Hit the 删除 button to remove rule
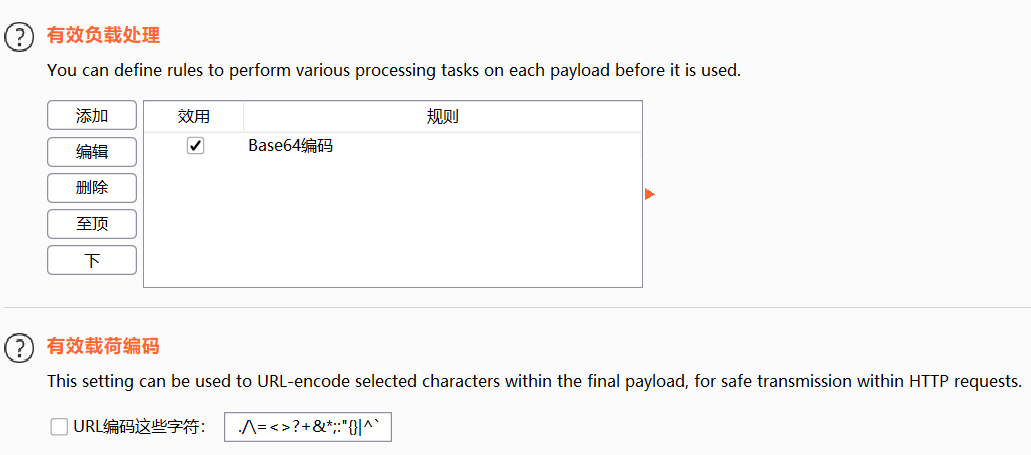1031x455 pixels. click(92, 188)
